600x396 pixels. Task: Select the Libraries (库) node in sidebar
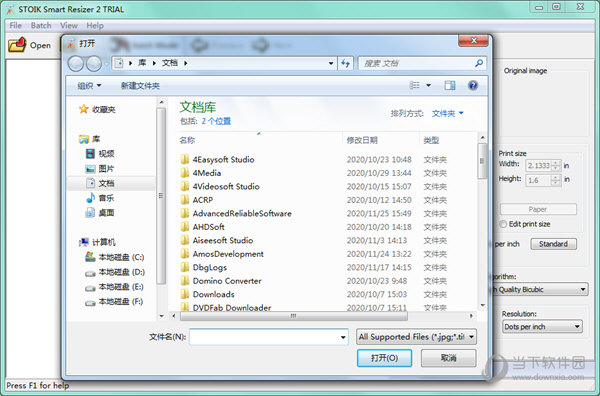89,139
